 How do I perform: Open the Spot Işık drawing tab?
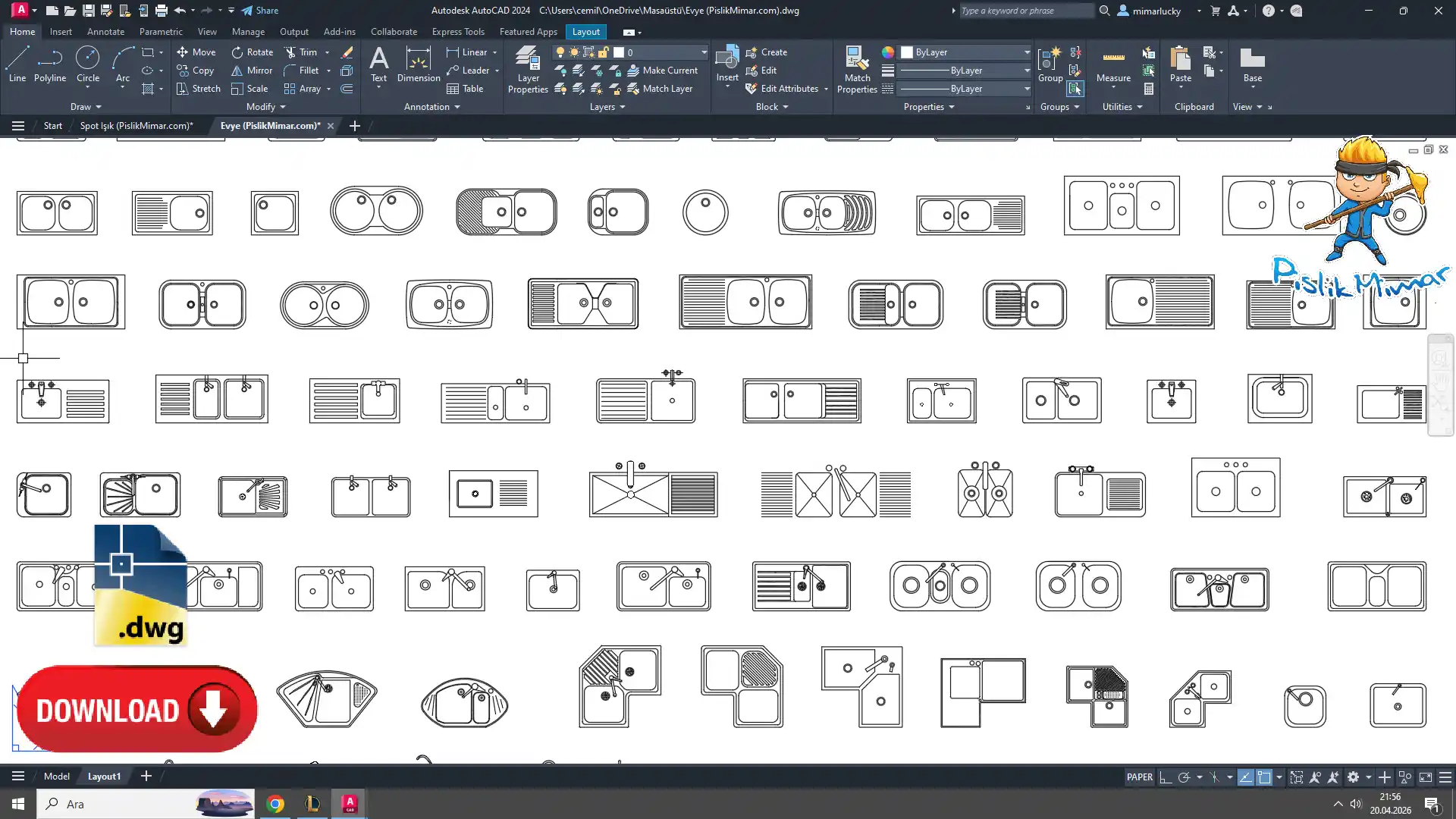(136, 126)
